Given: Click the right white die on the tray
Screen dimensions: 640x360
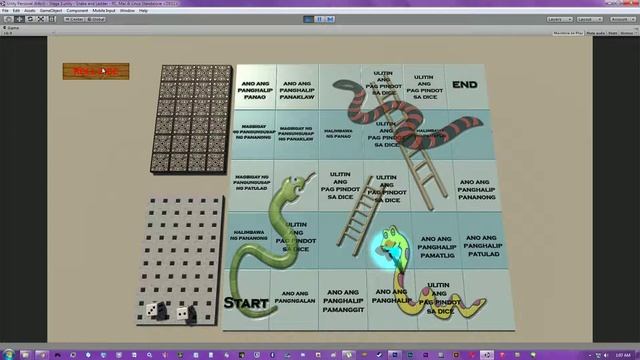Looking at the screenshot, I should 182,313.
